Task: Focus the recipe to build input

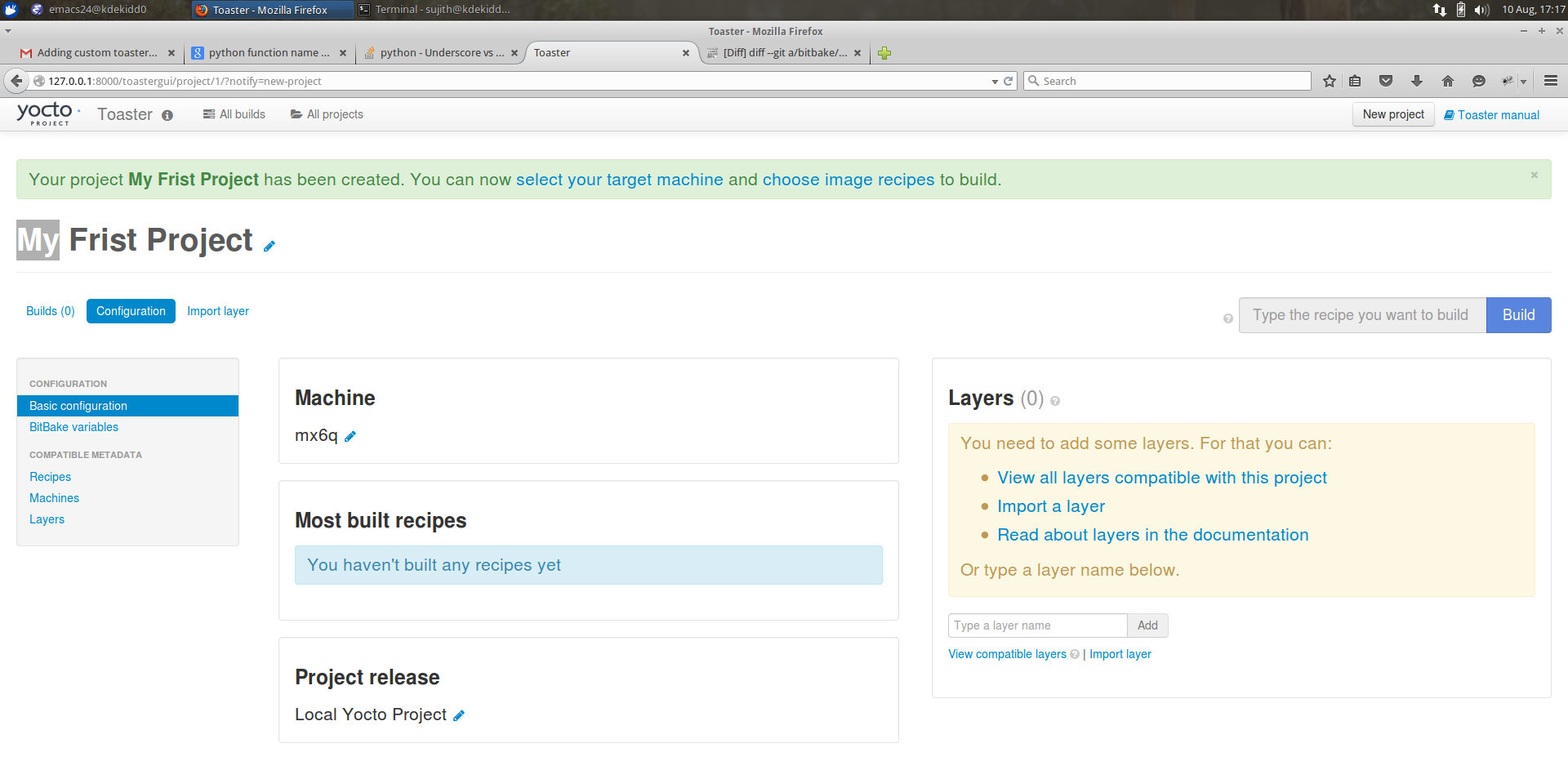Action: tap(1362, 315)
